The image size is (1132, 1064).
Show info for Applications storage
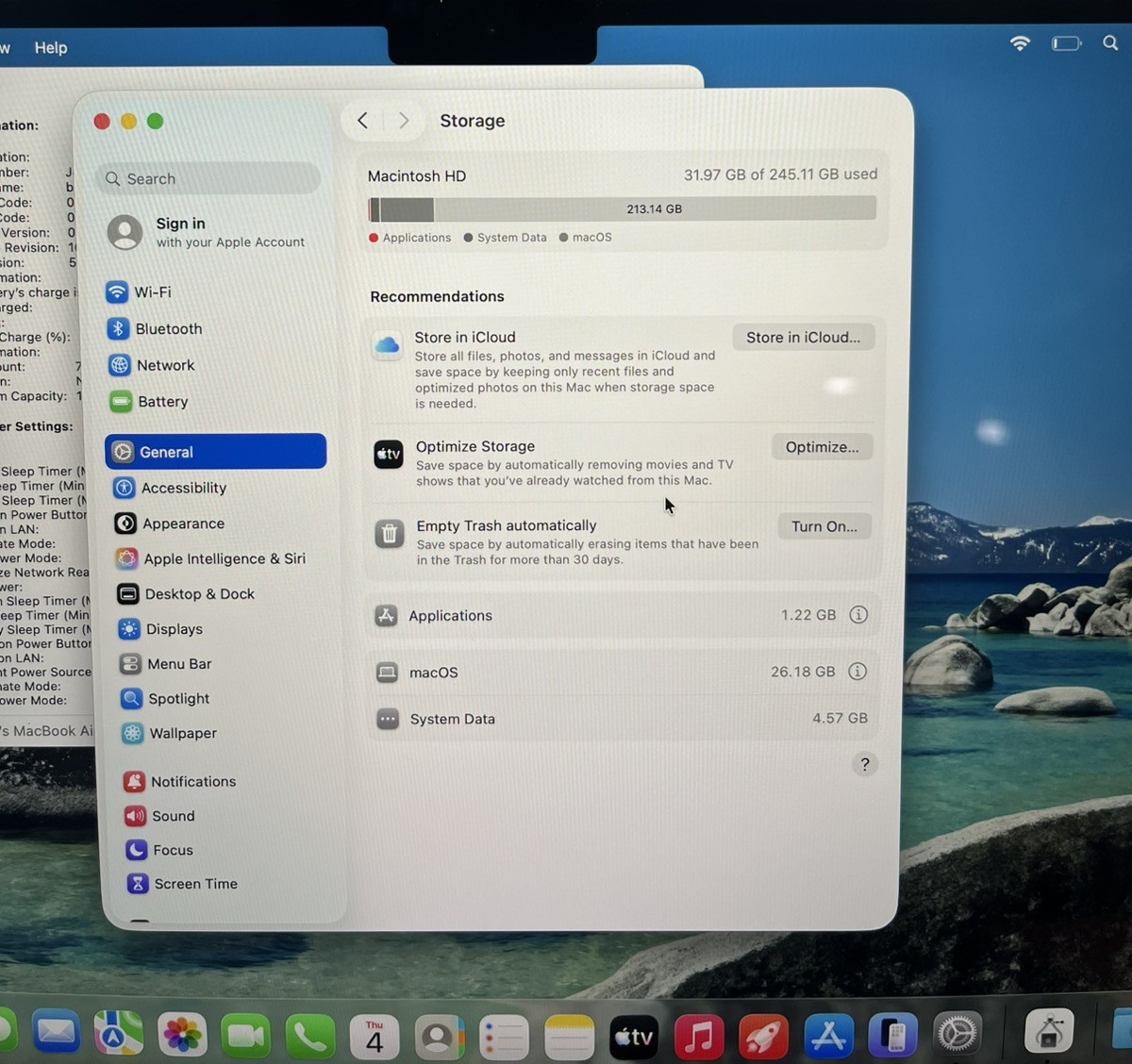[858, 615]
